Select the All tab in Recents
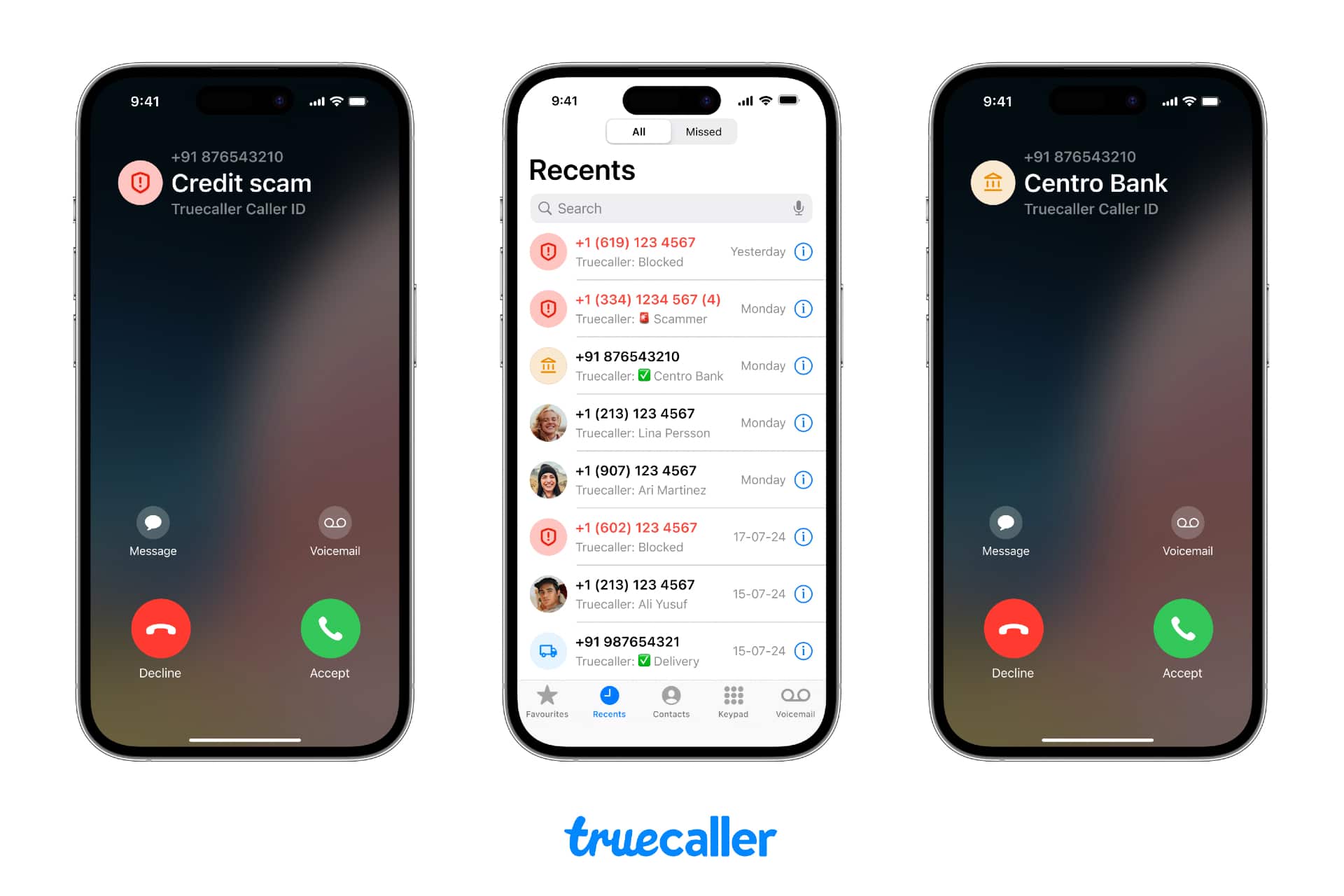1344x896 pixels. pyautogui.click(x=639, y=131)
